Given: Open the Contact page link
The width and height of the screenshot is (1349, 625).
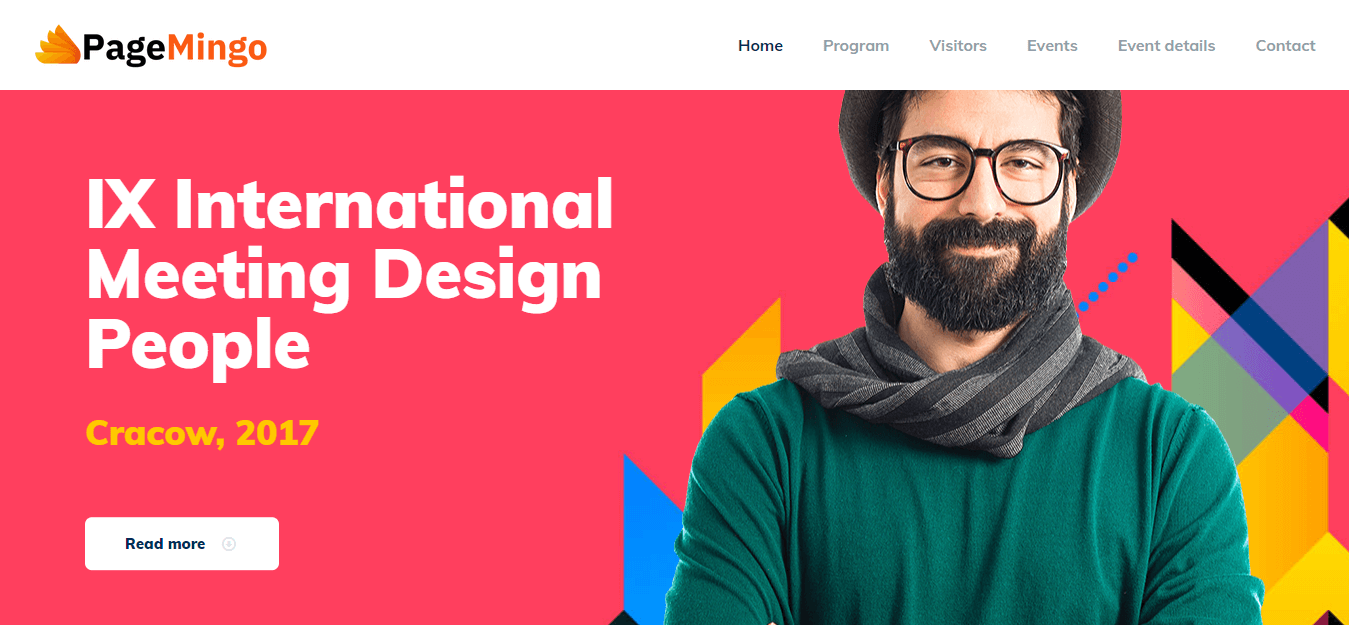Looking at the screenshot, I should pyautogui.click(x=1285, y=46).
